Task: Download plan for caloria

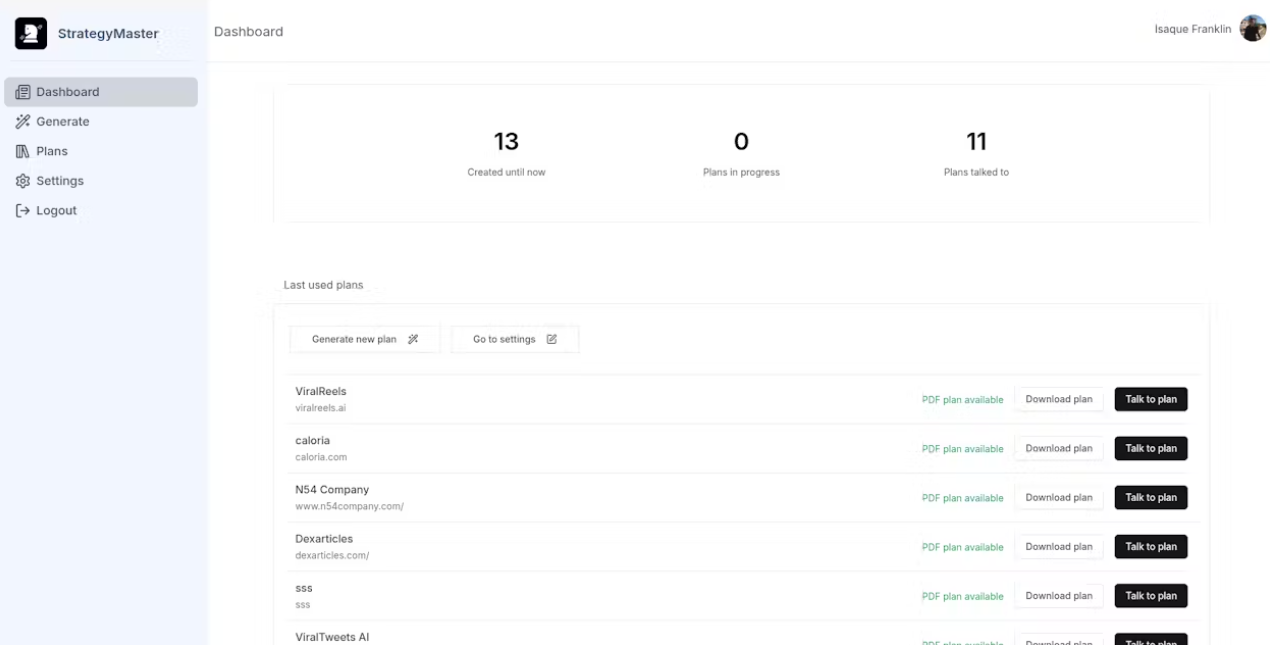Action: (1059, 448)
